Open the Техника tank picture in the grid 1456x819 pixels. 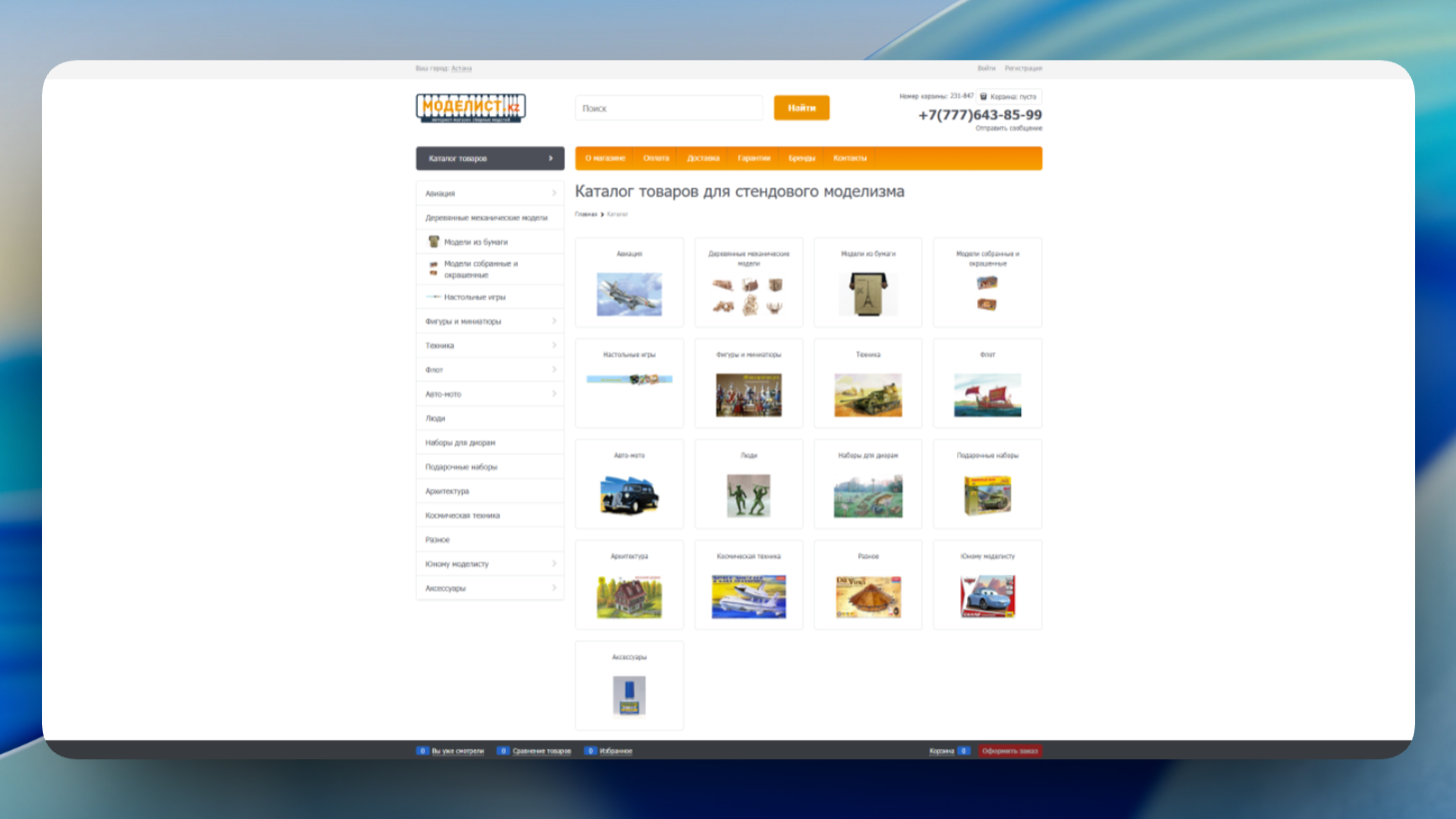(867, 396)
